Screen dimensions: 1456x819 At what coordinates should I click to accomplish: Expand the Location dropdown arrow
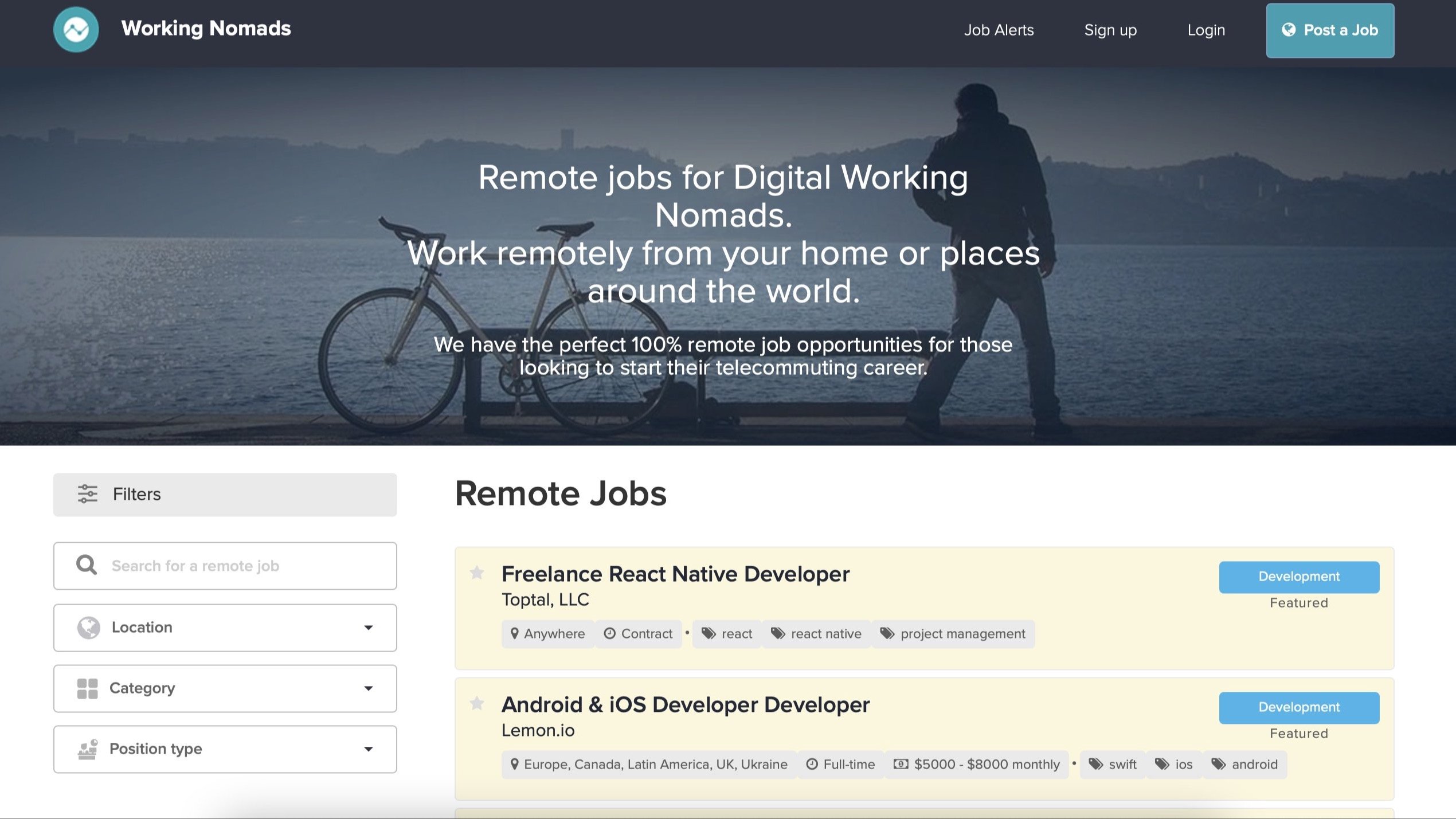click(369, 628)
